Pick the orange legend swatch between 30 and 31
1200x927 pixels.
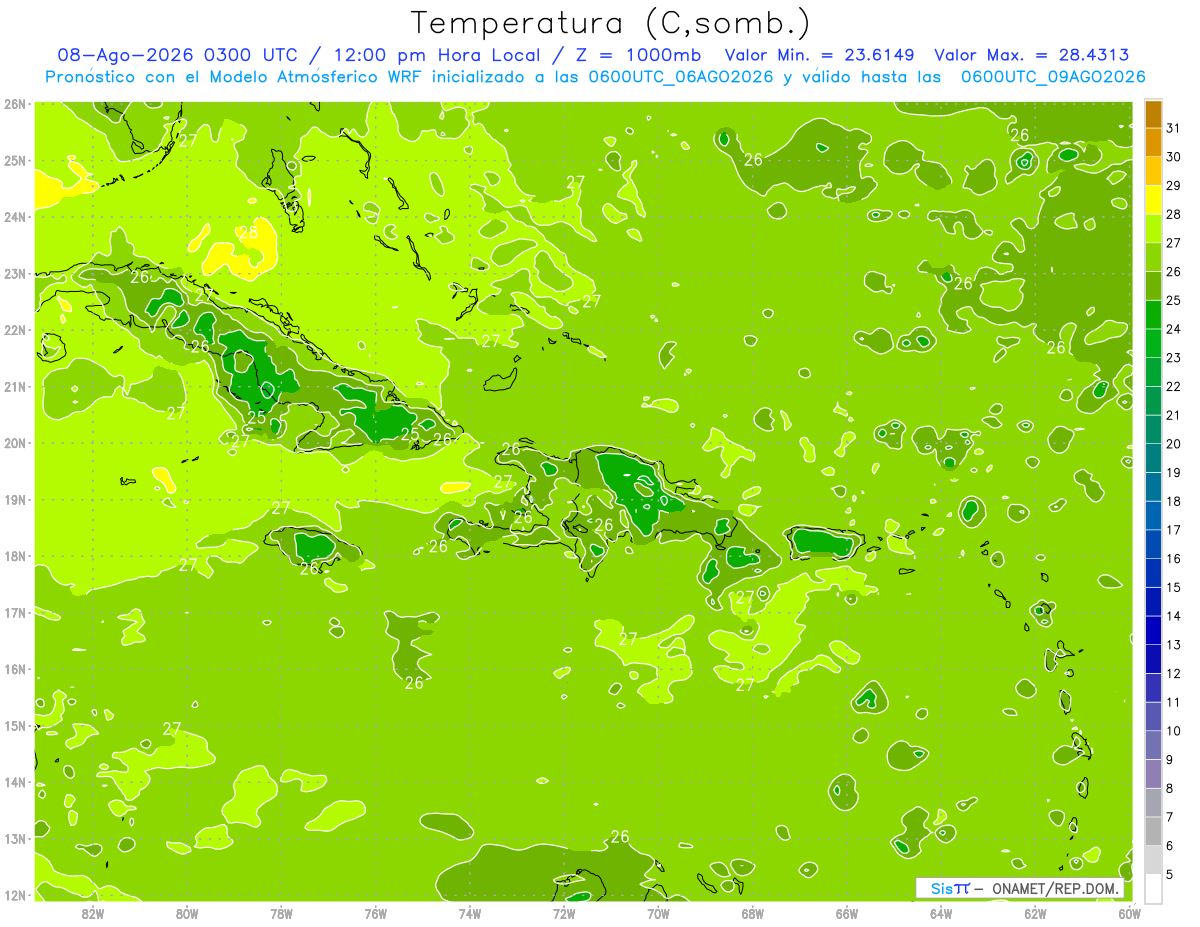[x=1153, y=143]
